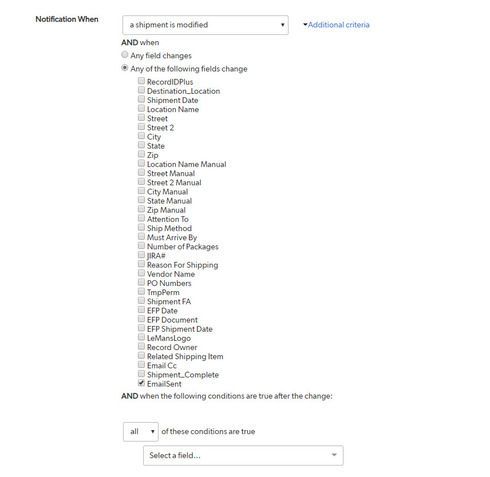
Task: Select the 'Any field changes' radio button
Action: point(125,55)
